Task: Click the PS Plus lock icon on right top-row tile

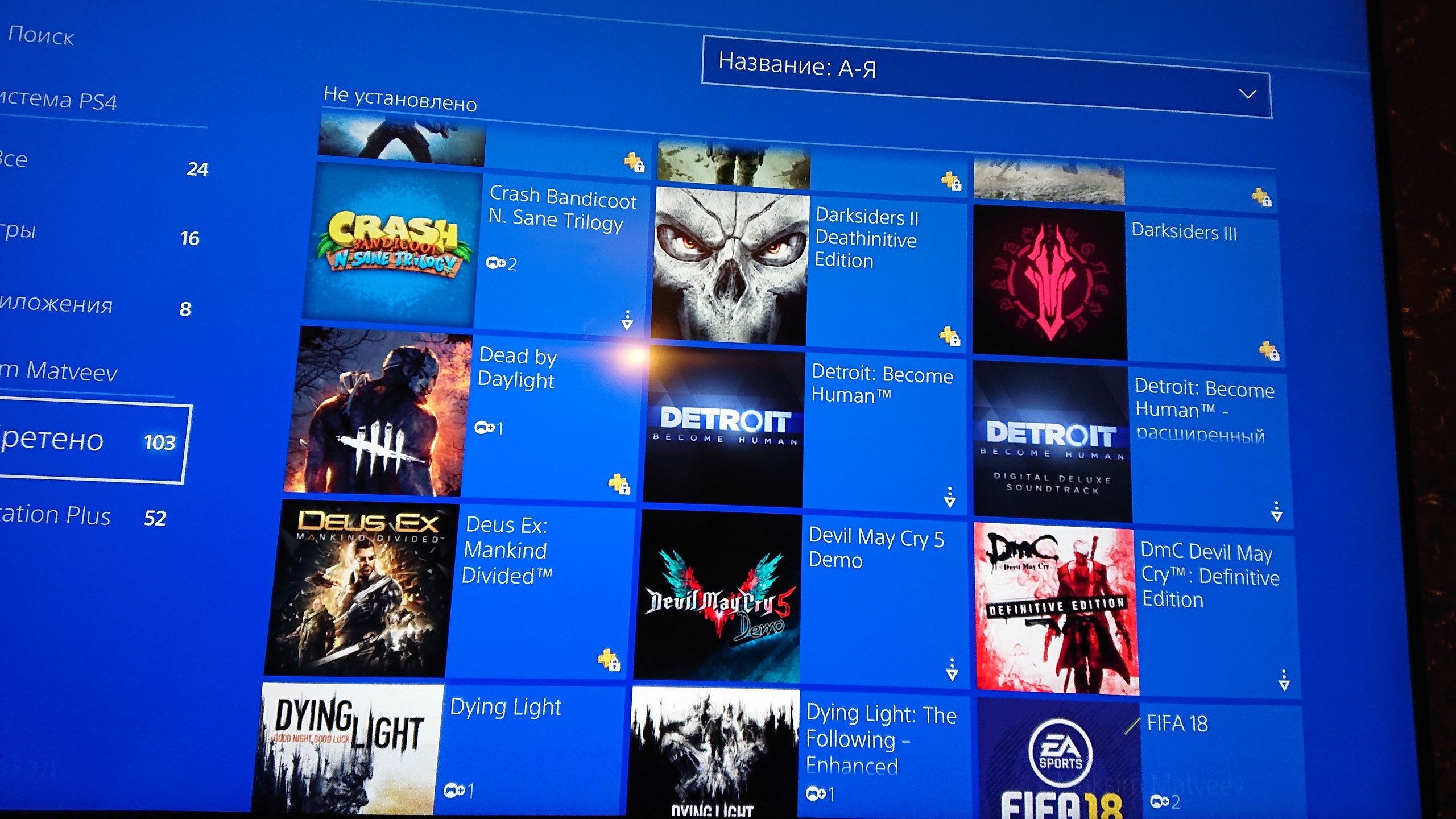Action: click(1262, 197)
